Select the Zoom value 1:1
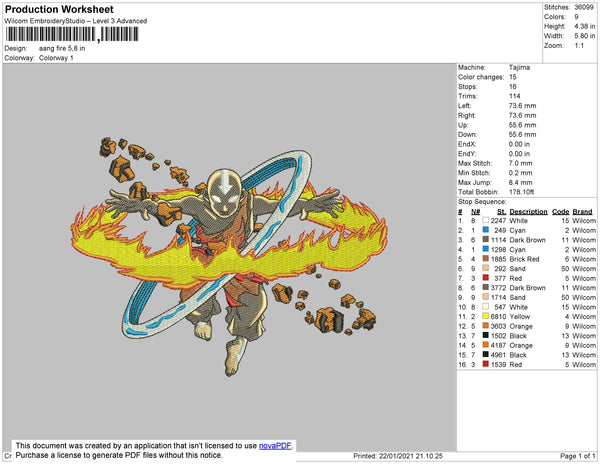 [x=579, y=46]
